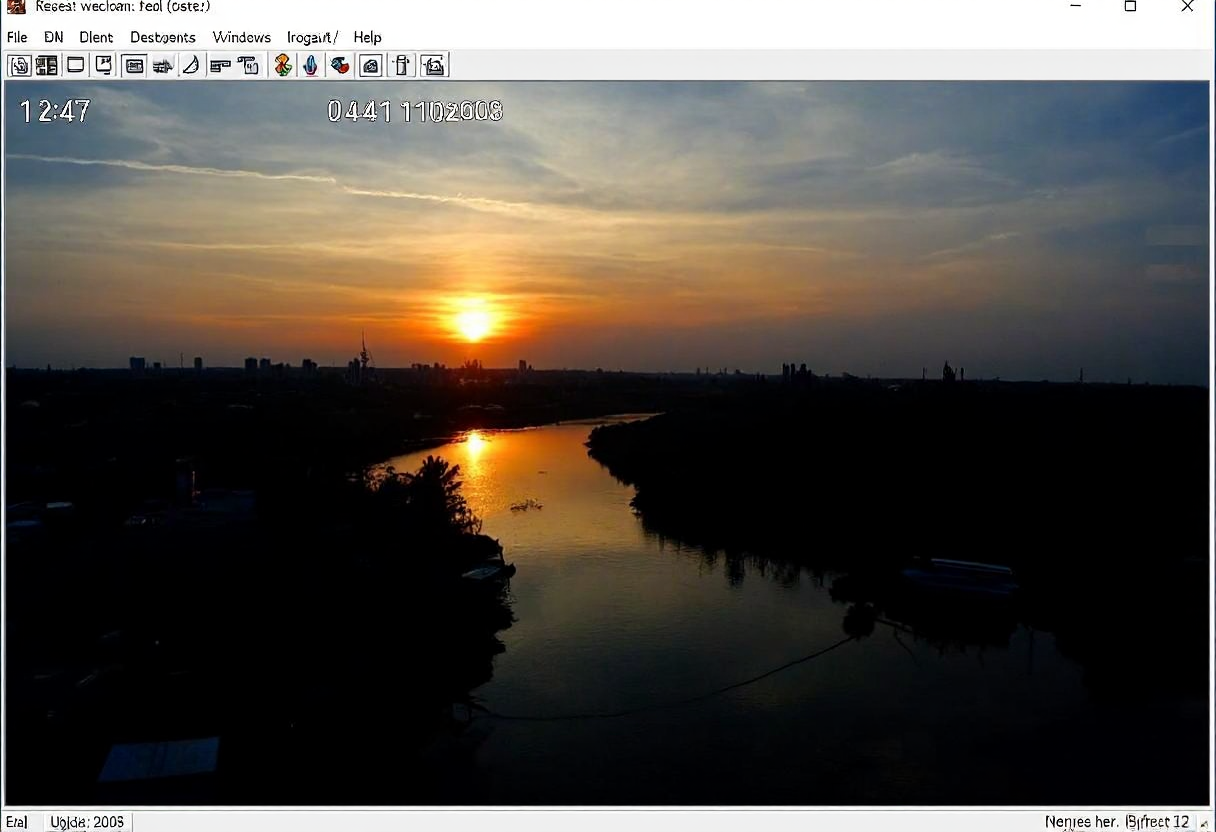The width and height of the screenshot is (1216, 832).
Task: Click the split-panel layout toolbar icon
Action: pyautogui.click(x=47, y=66)
